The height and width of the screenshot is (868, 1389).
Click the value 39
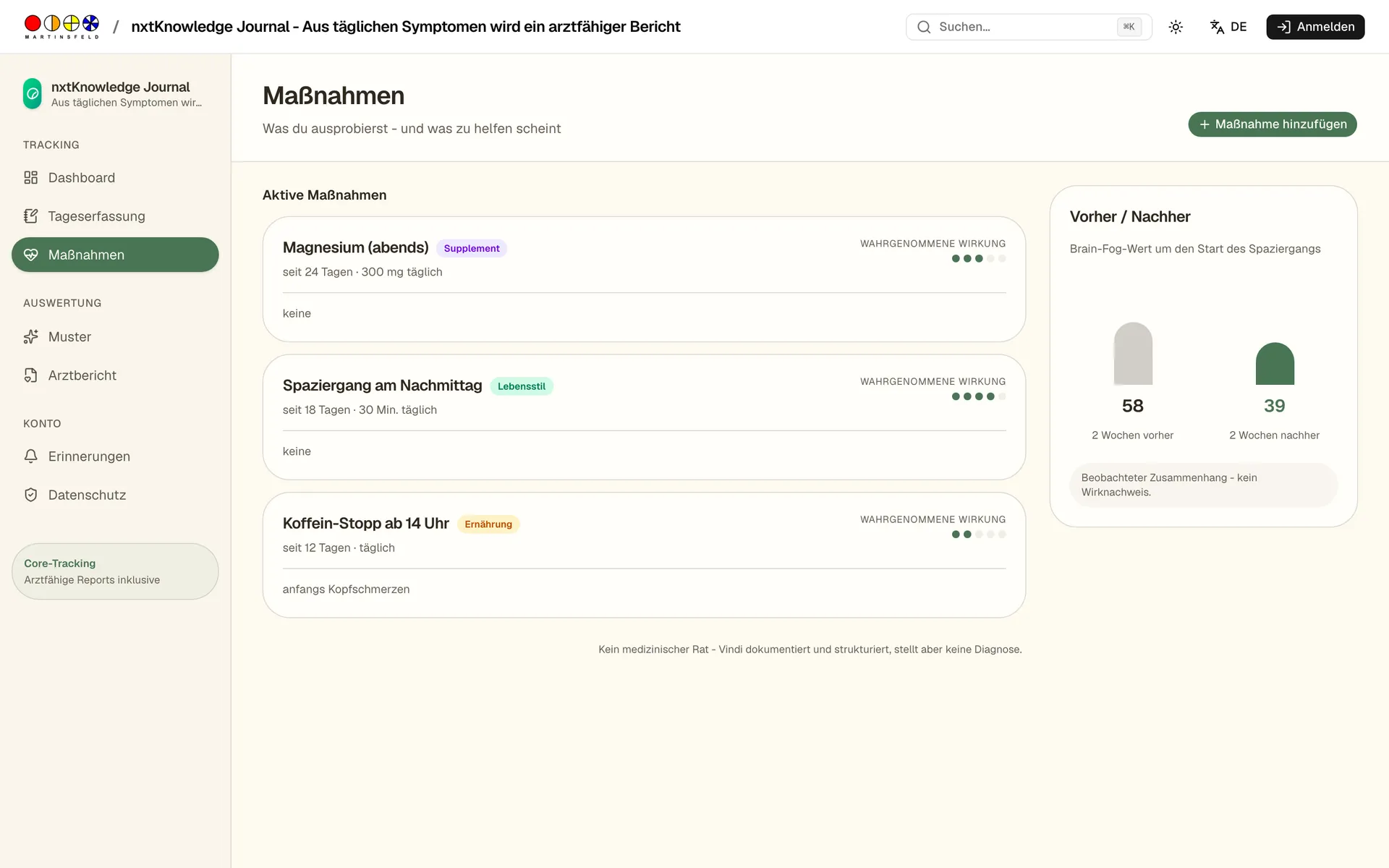(1275, 406)
